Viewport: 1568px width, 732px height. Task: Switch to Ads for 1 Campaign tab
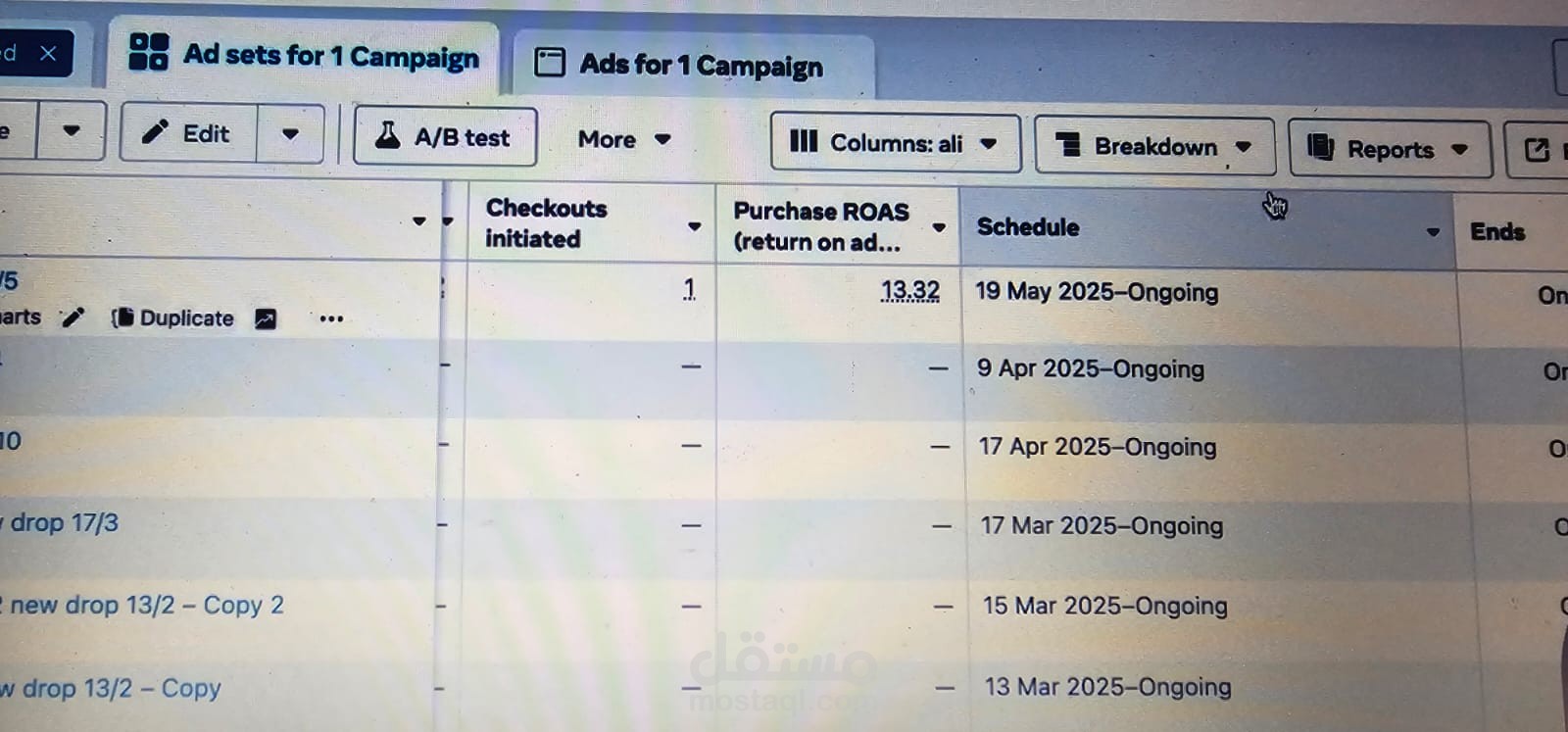(700, 66)
